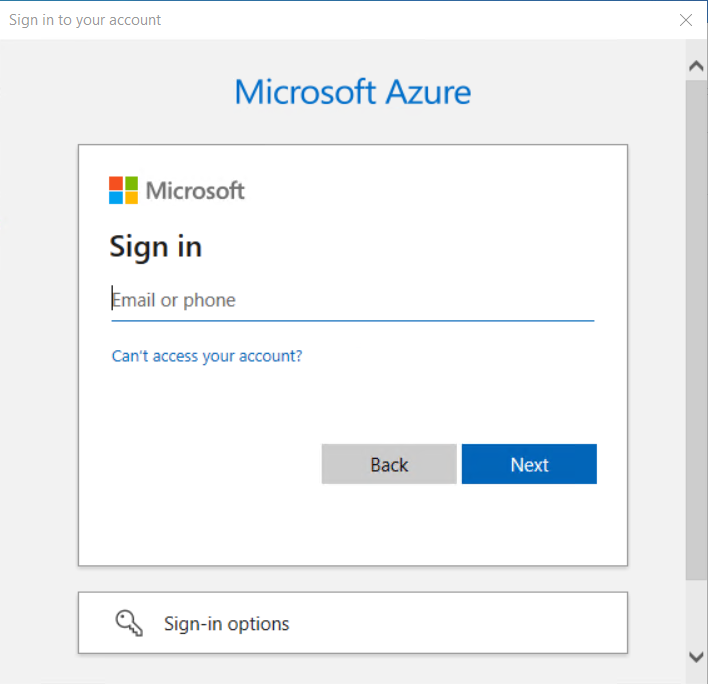This screenshot has height=684, width=708.
Task: Click the blue square of Microsoft logo
Action: 116,198
